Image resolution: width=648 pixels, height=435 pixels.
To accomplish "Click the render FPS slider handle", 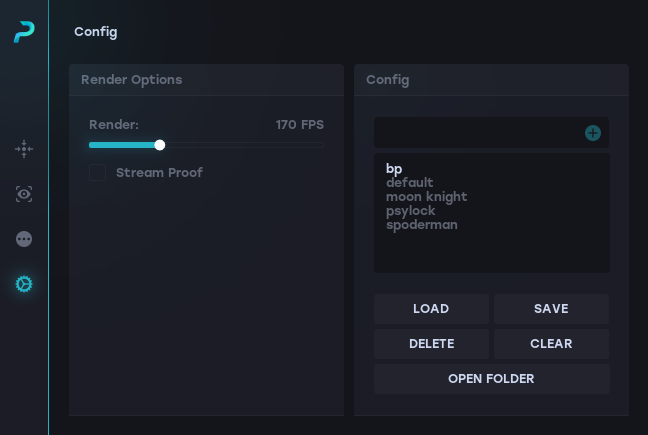I will (x=160, y=145).
